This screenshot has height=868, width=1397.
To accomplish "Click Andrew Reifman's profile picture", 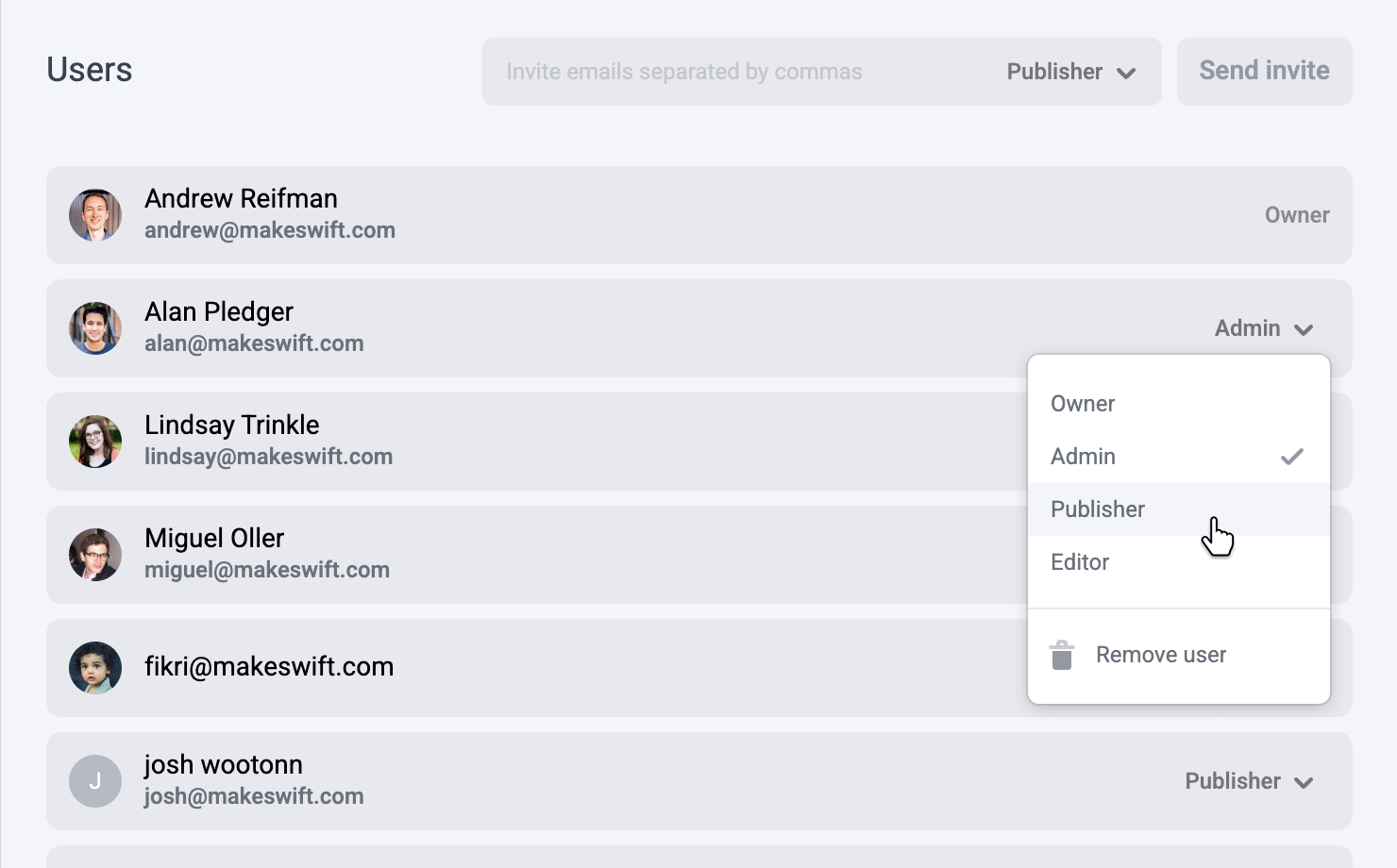I will click(x=94, y=215).
